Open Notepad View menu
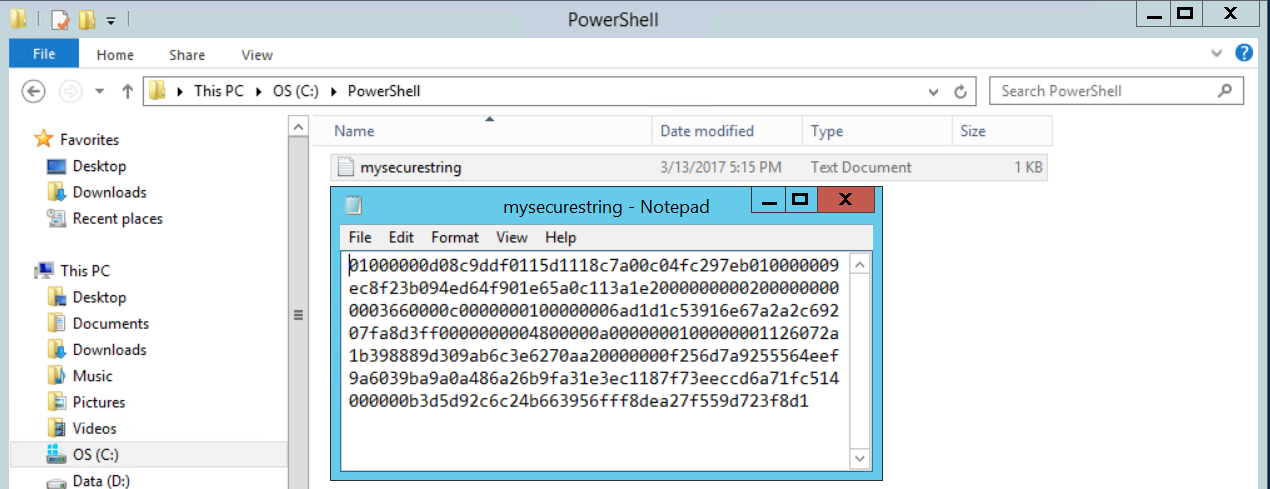The width and height of the screenshot is (1270, 489). [511, 237]
